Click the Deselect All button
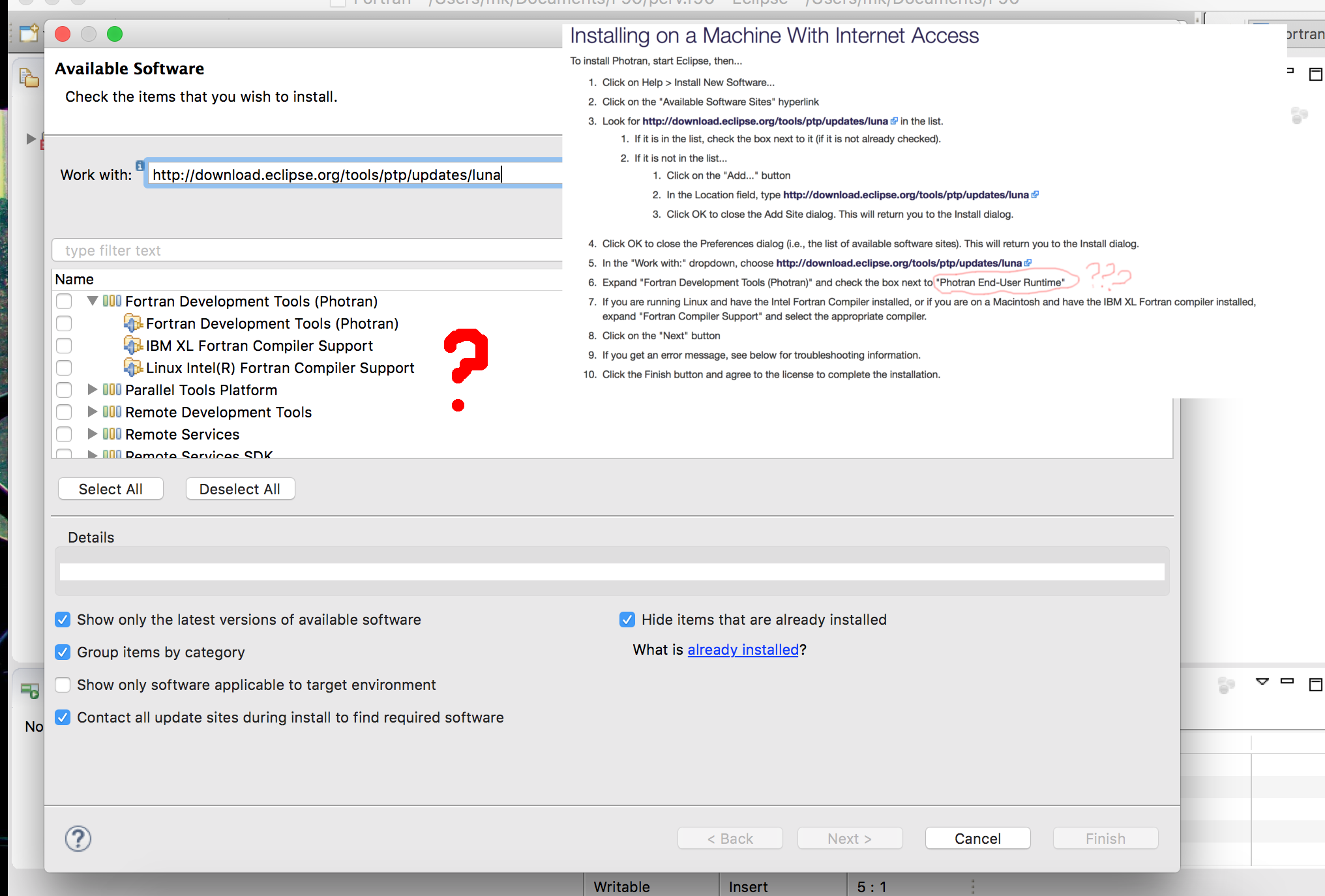The width and height of the screenshot is (1325, 896). pos(240,489)
